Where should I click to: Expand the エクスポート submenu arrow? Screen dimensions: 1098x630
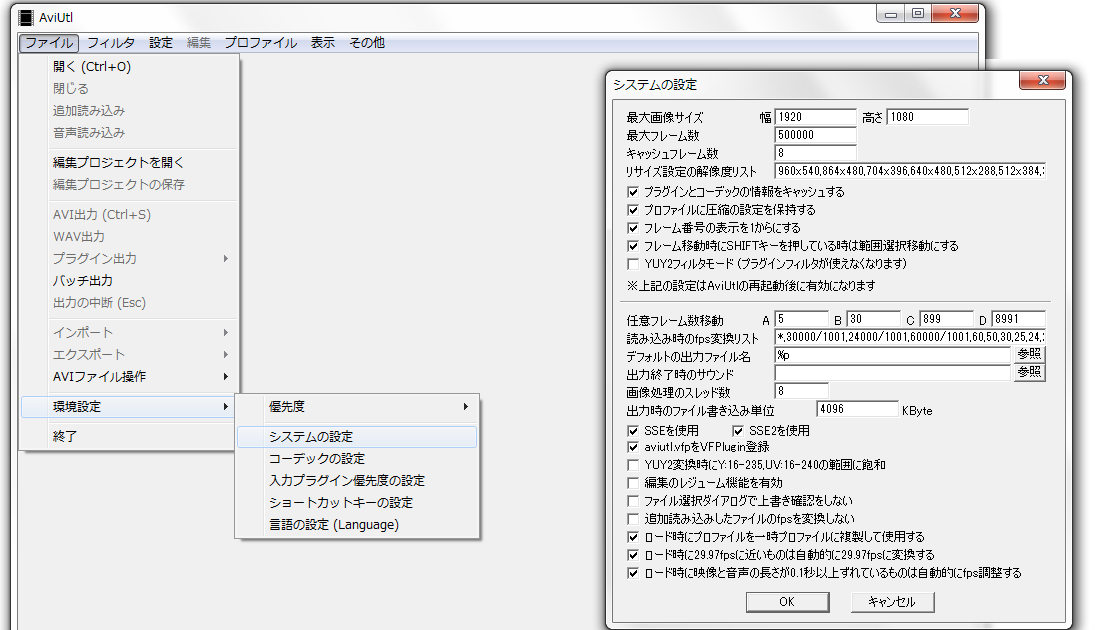225,354
